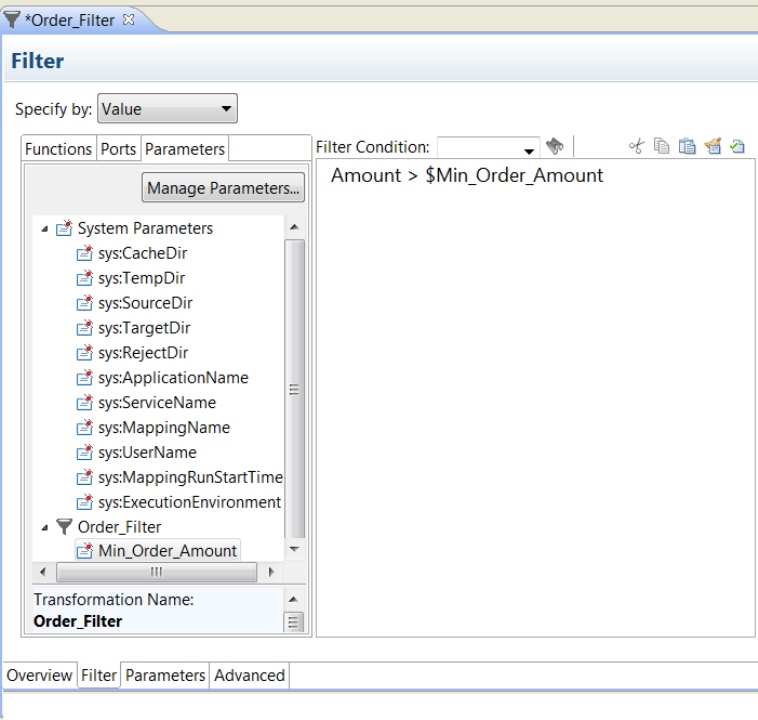Click the System Parameters folder icon

pos(64,228)
